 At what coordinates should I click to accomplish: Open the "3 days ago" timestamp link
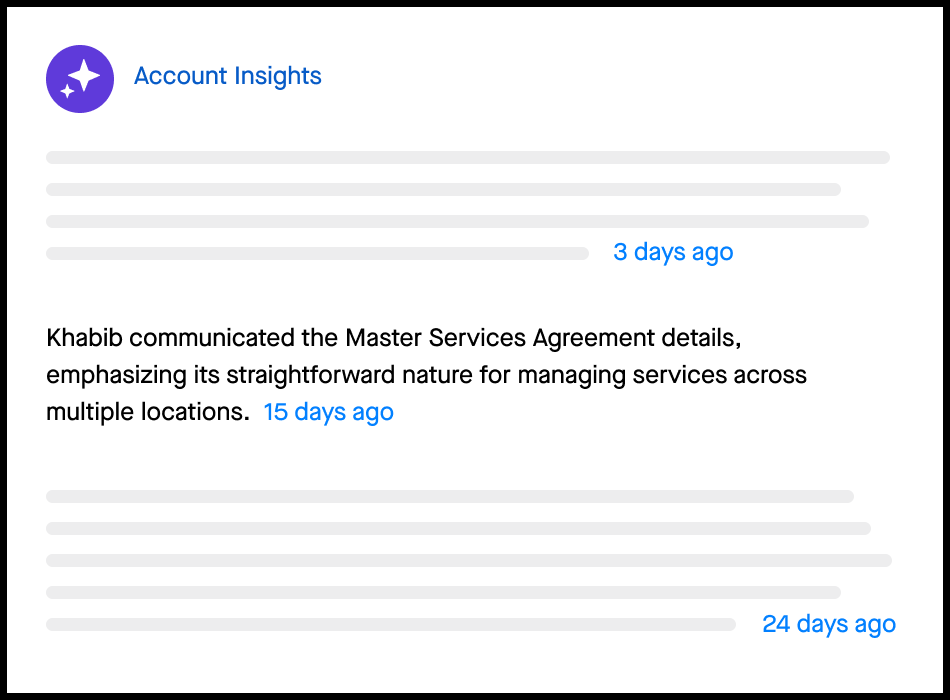[673, 252]
